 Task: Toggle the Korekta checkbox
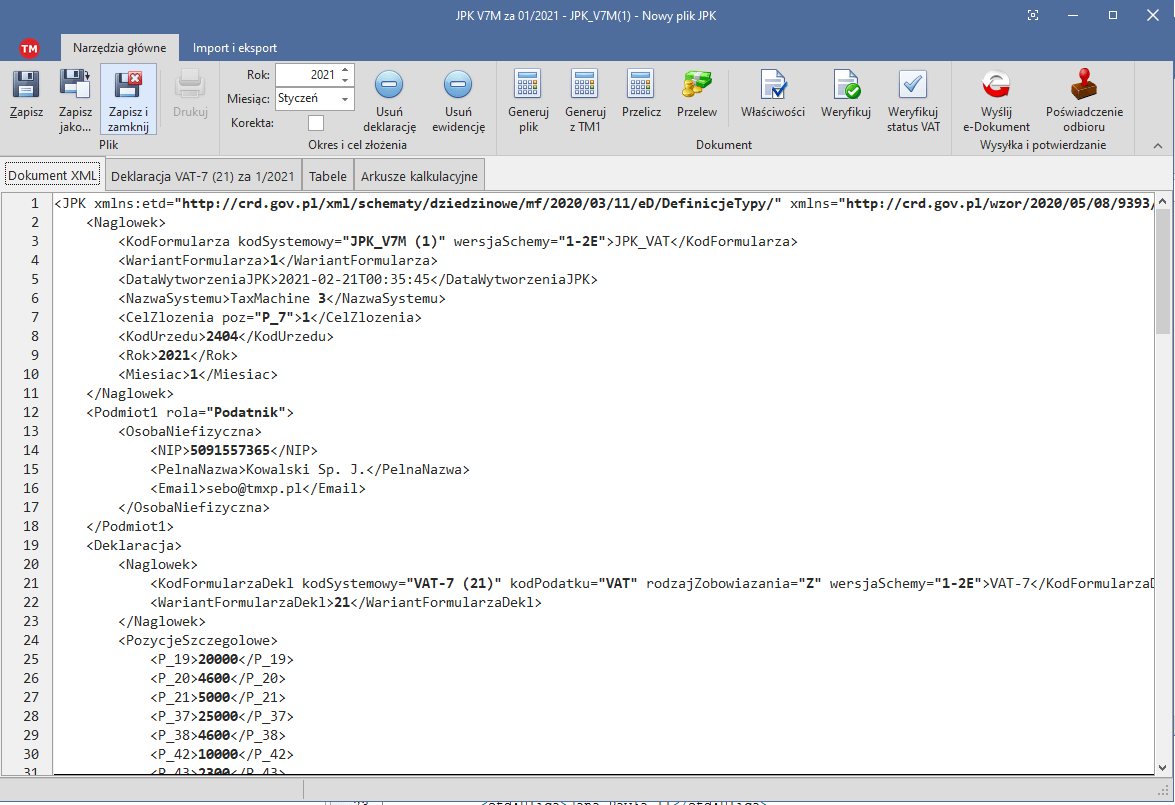316,123
